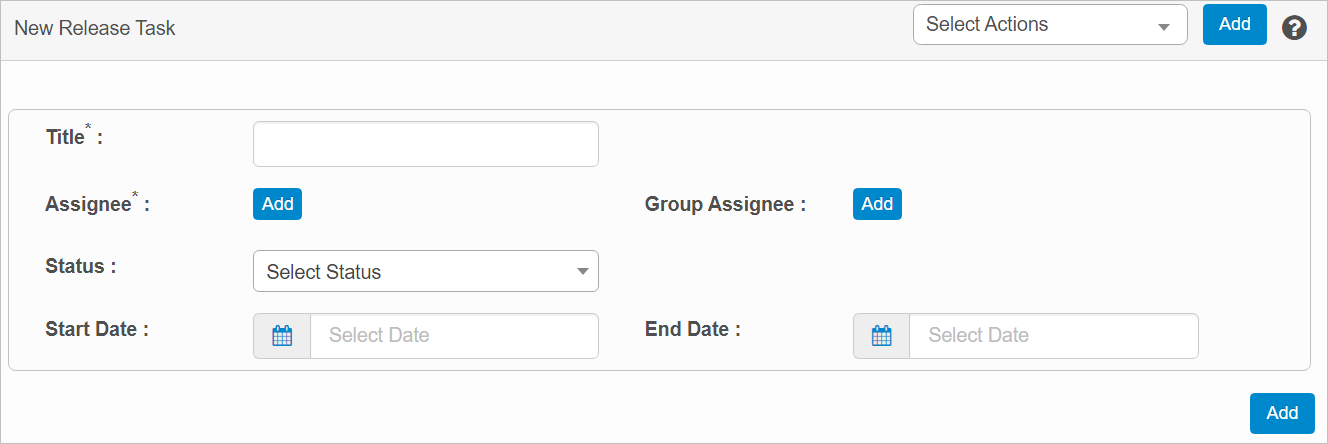
Task: Click the Start Date text field
Action: [x=454, y=336]
